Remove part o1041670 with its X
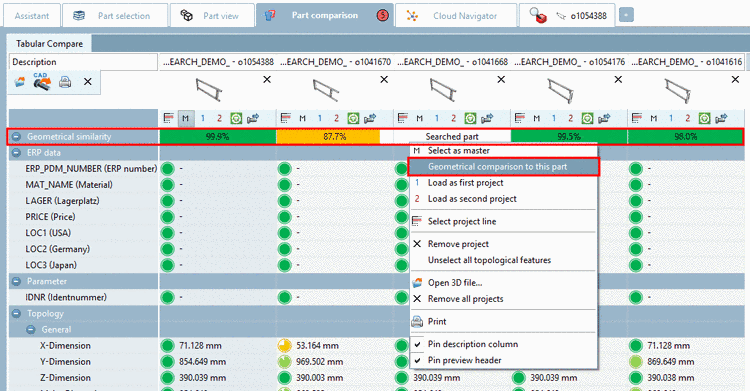This screenshot has width=750, height=391. point(384,79)
